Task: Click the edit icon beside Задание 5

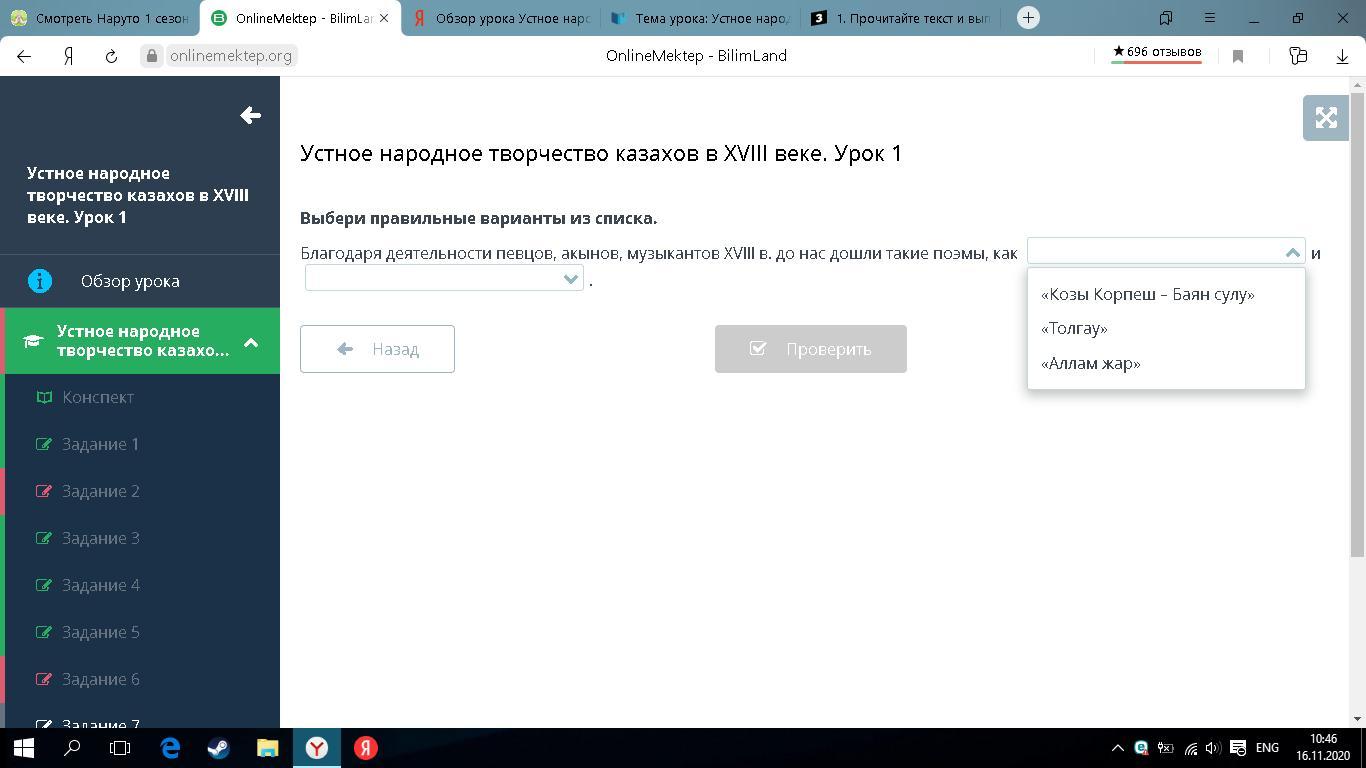Action: pos(44,632)
